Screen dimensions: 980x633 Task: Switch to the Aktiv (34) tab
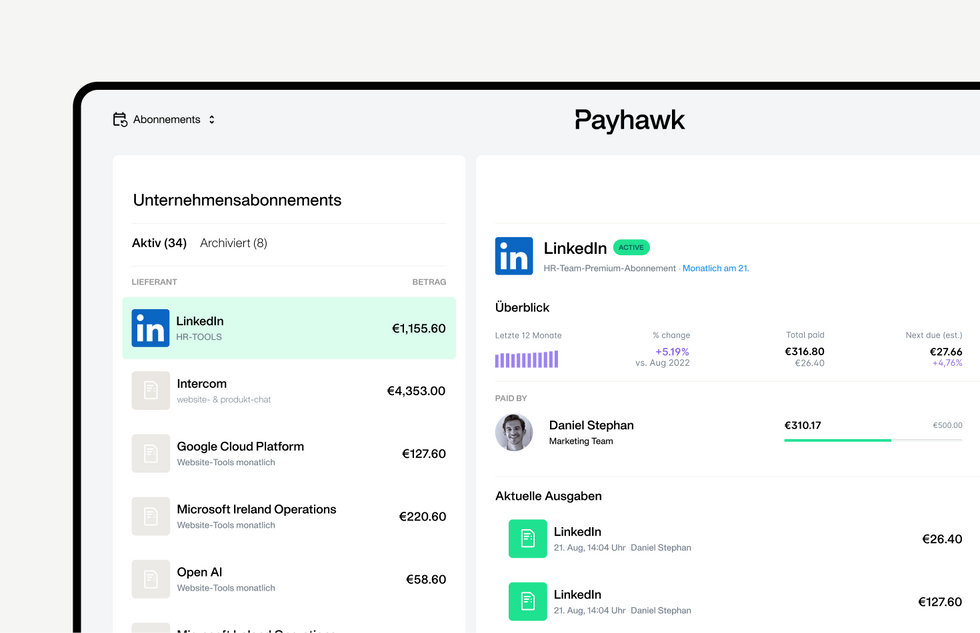point(159,243)
